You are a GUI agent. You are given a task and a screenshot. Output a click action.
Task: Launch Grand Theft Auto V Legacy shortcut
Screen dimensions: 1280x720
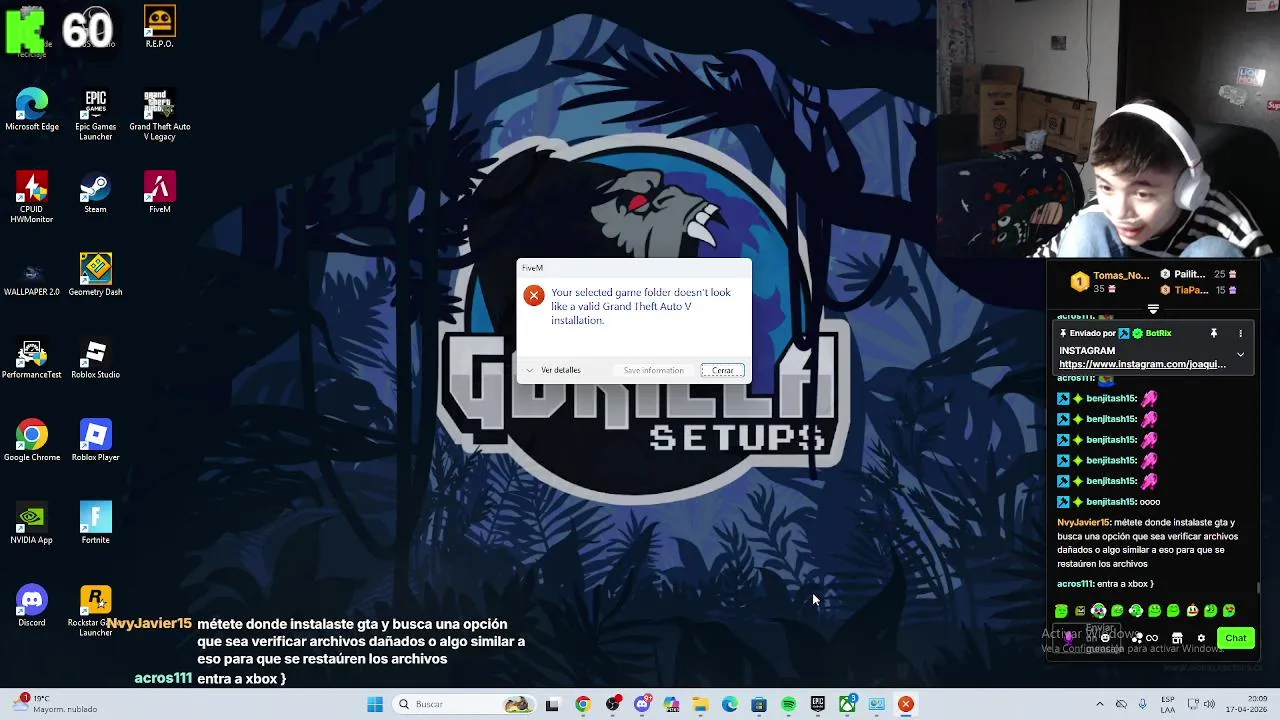(x=159, y=115)
